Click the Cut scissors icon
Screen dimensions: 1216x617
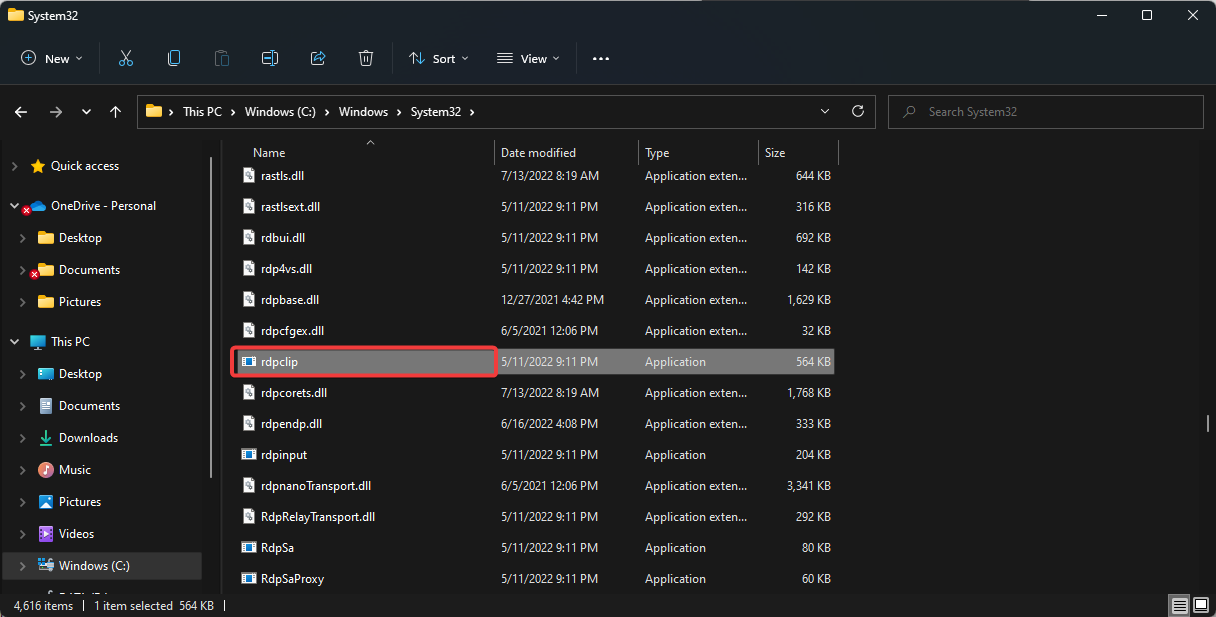[125, 58]
